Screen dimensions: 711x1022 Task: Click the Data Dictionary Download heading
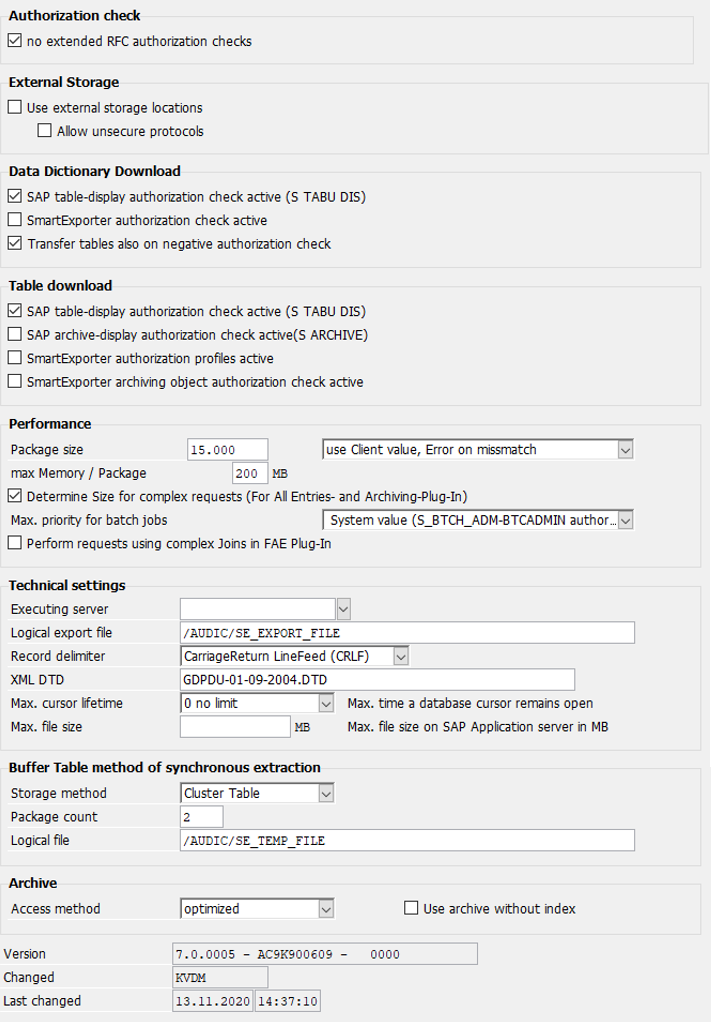(94, 171)
